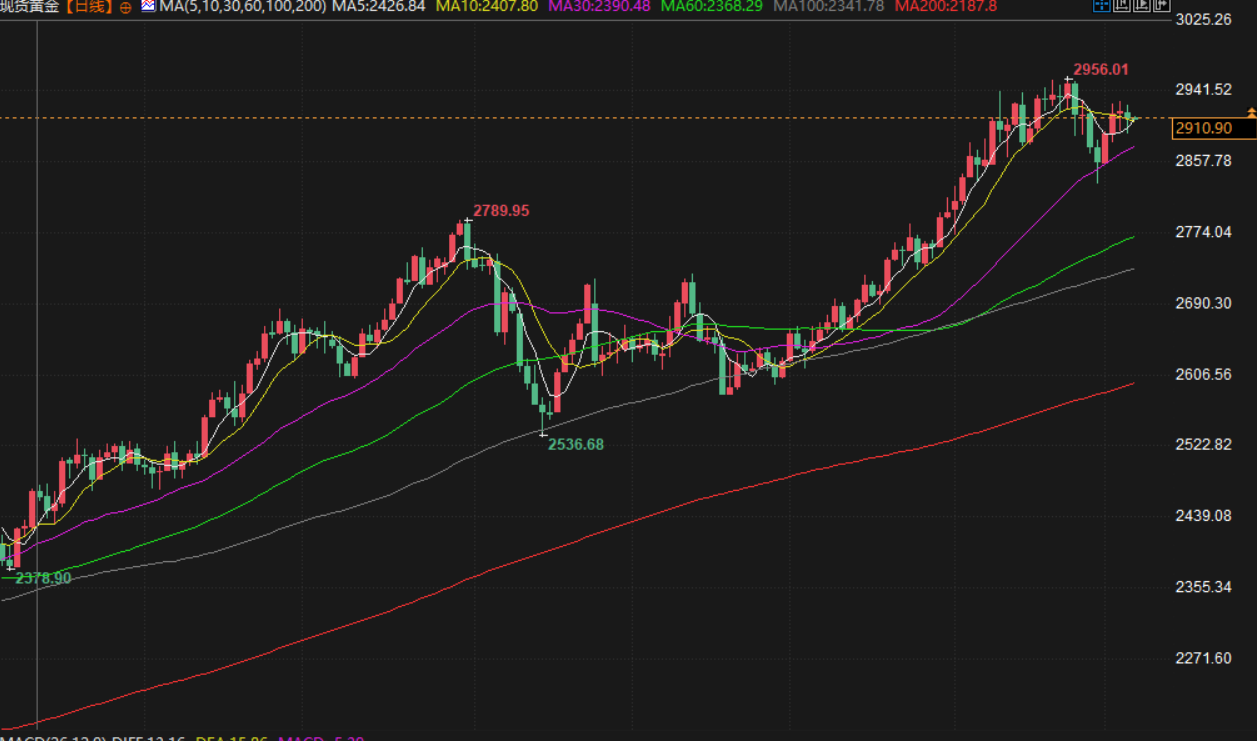Click the 2355.34 price axis label
This screenshot has height=741, width=1257.
point(1203,586)
